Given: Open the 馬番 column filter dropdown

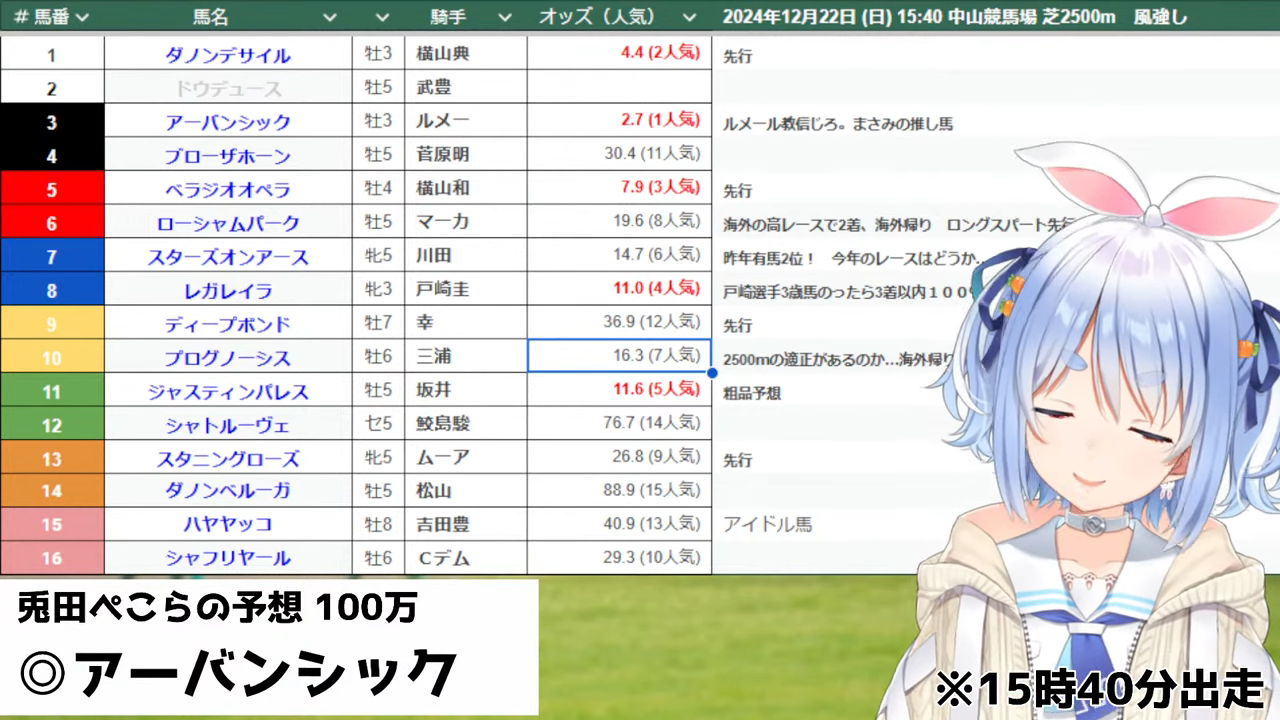Looking at the screenshot, I should 82,17.
